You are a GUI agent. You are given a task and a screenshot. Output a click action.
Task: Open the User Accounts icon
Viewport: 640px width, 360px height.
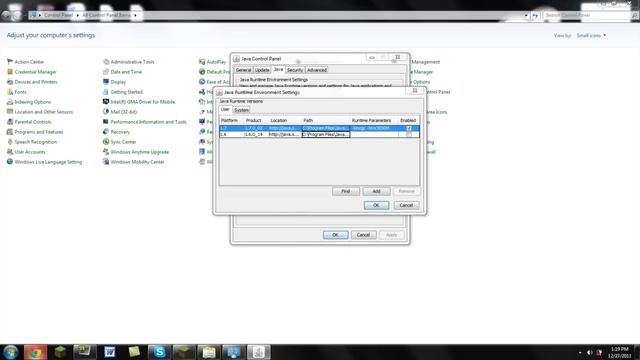pyautogui.click(x=10, y=152)
